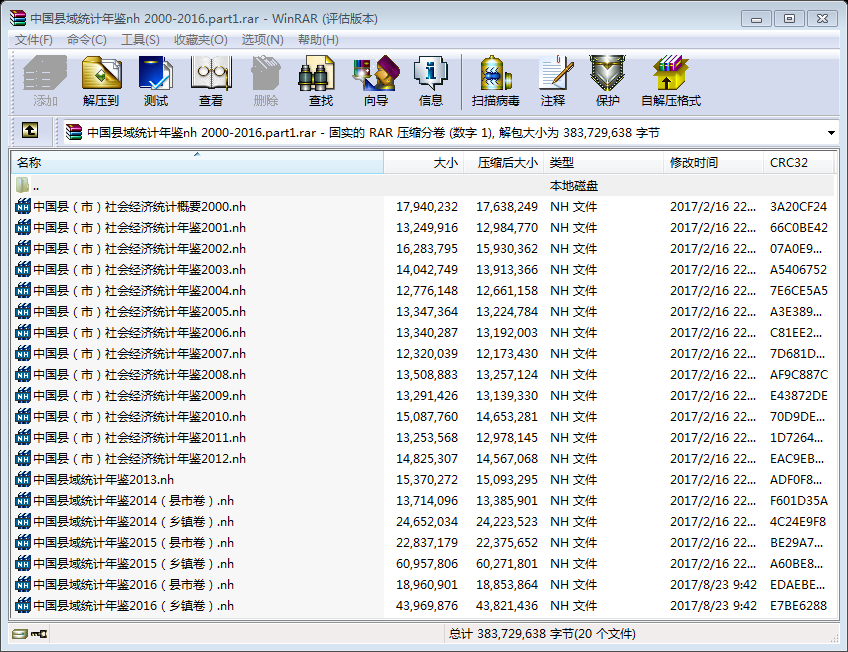The width and height of the screenshot is (848, 652).
Task: Click the key icon in status bar
Action: [39, 634]
